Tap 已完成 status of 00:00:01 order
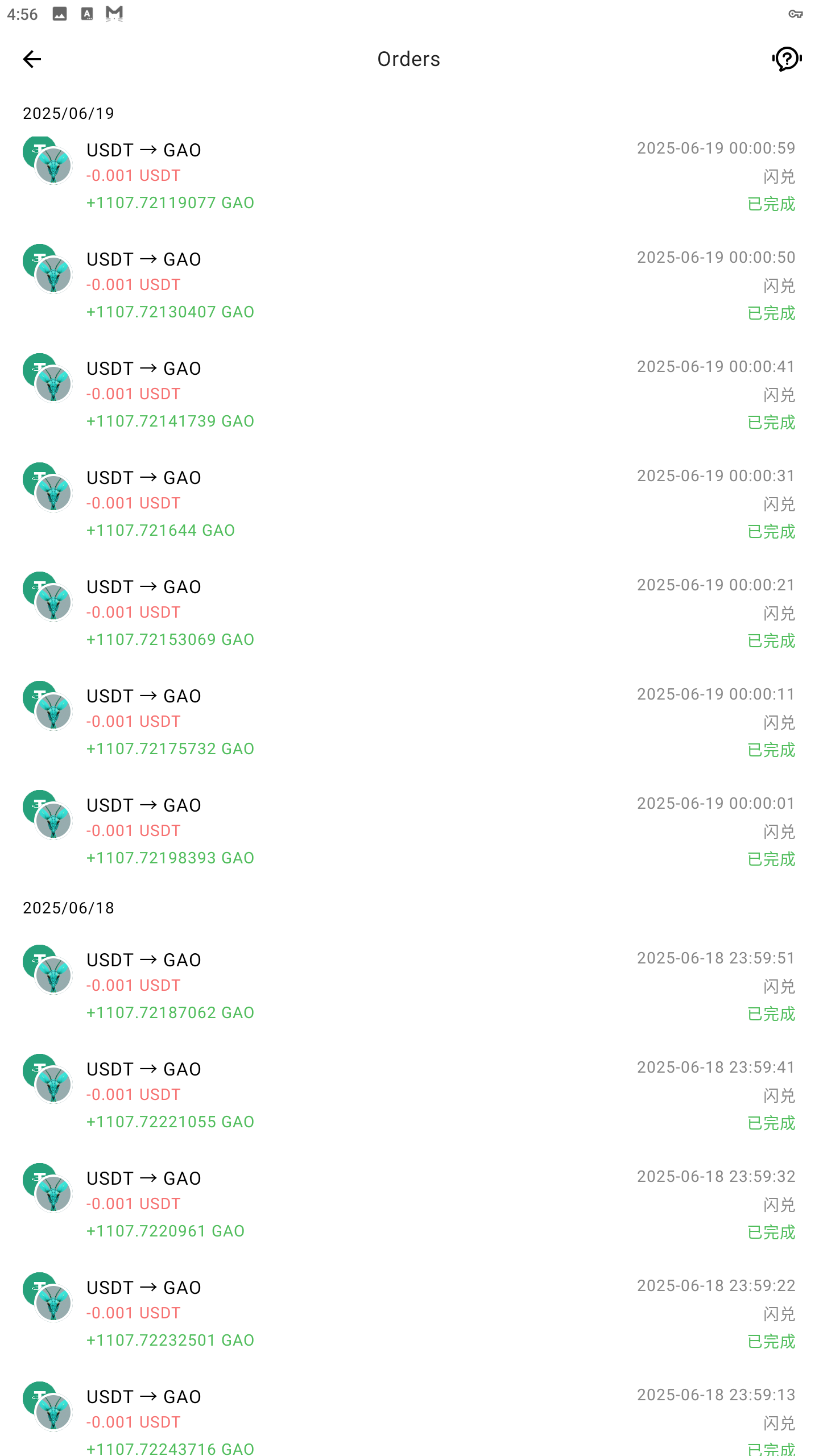The height and width of the screenshot is (1456, 819). 771,859
